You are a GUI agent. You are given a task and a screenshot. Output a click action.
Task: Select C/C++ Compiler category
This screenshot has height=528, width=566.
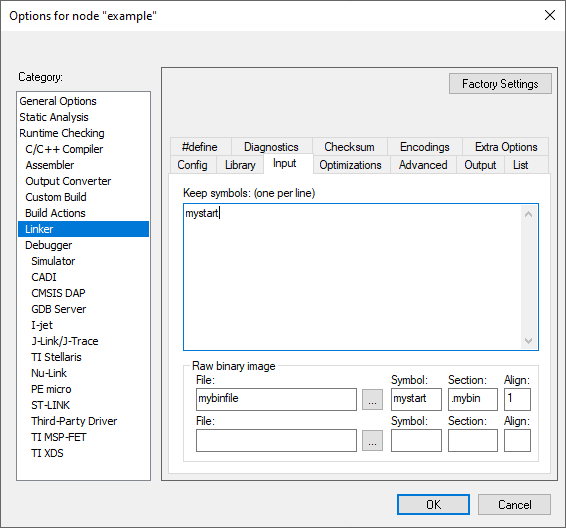(x=64, y=149)
